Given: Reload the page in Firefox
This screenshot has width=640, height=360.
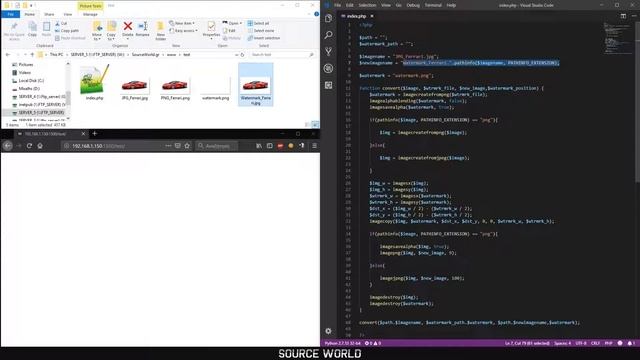Looking at the screenshot, I should coord(29,146).
